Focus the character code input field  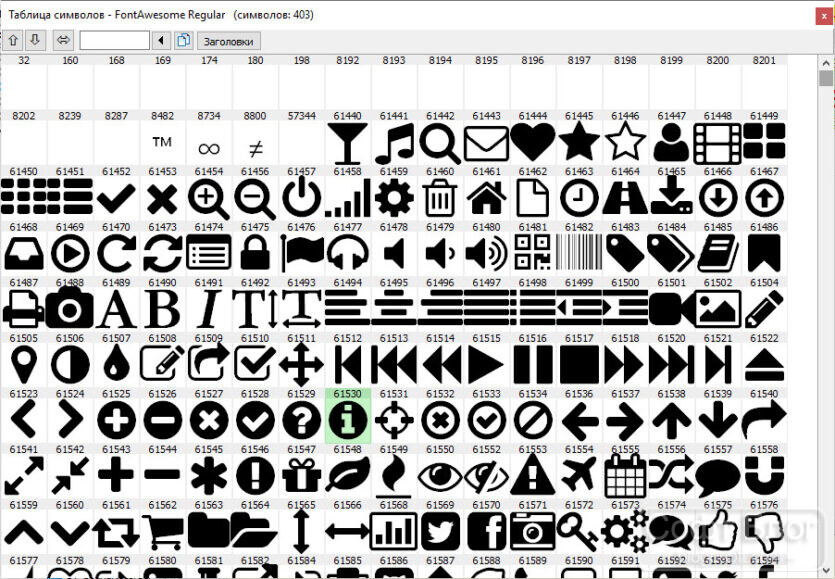114,40
